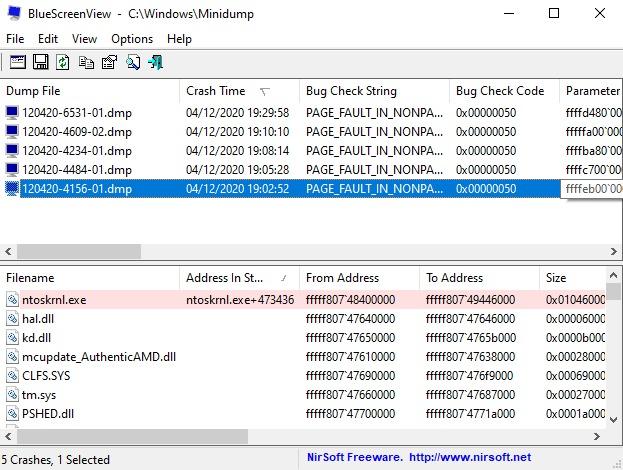The image size is (623, 470).
Task: Click the Exit door toolbar icon
Action: (x=156, y=62)
